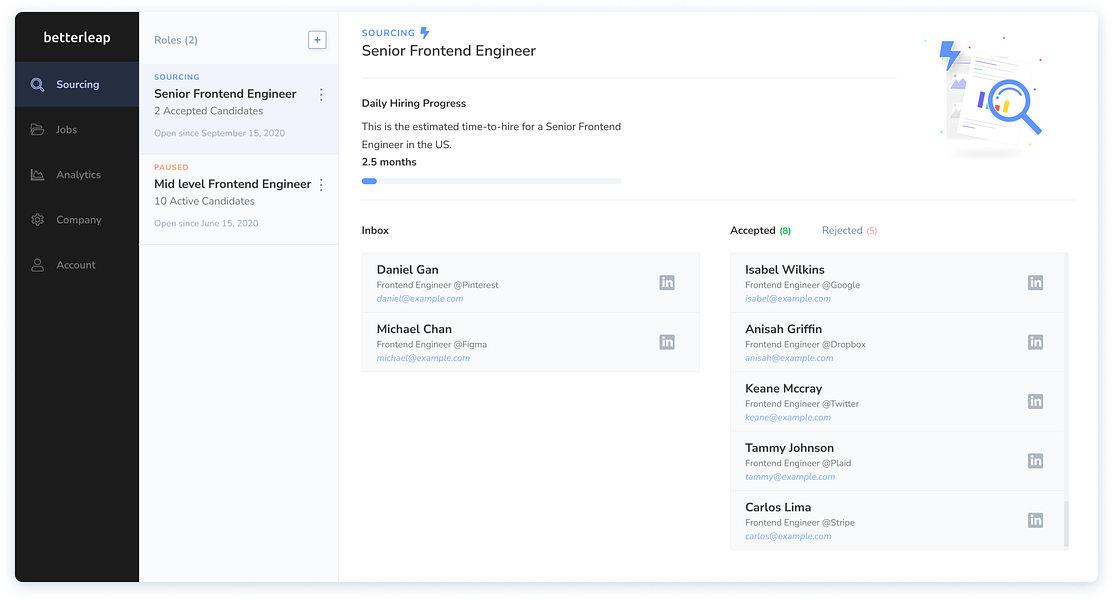Image resolution: width=1113 pixels, height=600 pixels.
Task: Open Account section
Action: pyautogui.click(x=77, y=265)
